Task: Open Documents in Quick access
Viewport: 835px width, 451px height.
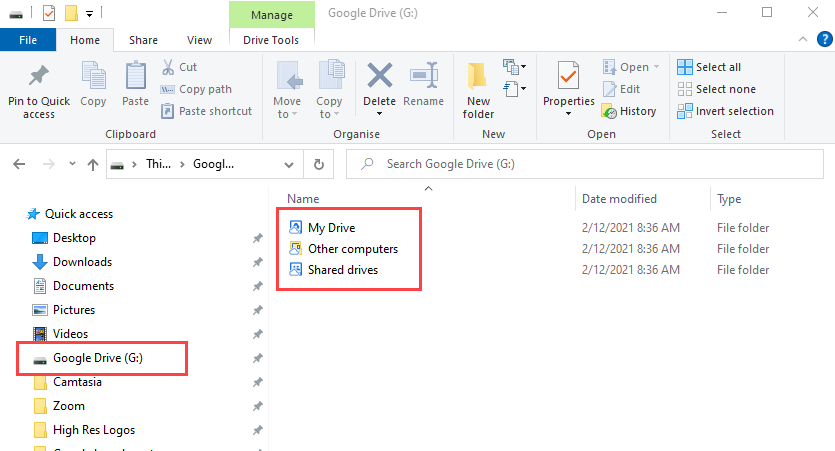Action: pos(73,286)
